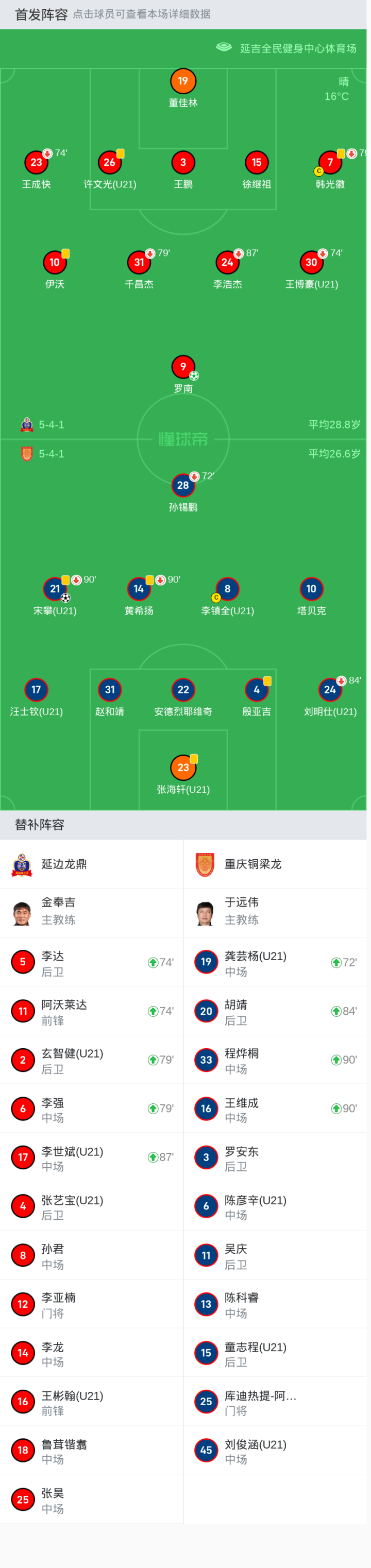Click 阿沃莱达 forward substitute row

(x=91, y=1011)
